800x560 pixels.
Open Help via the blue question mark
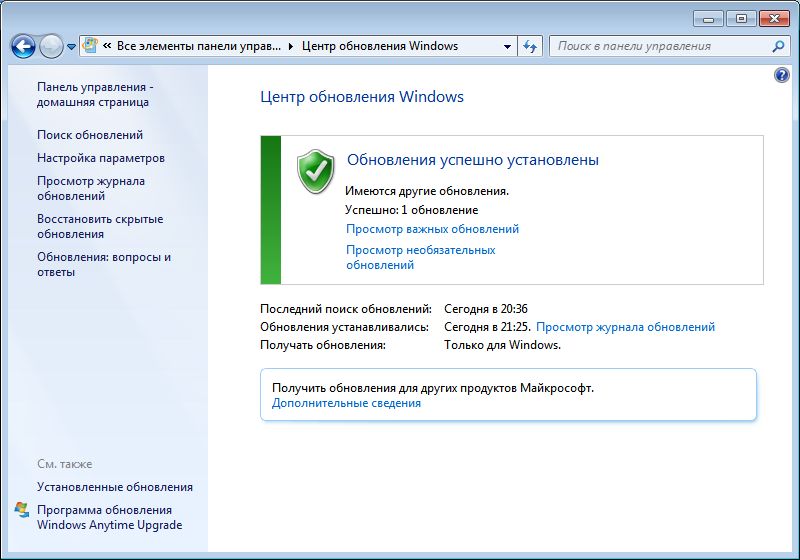click(782, 75)
